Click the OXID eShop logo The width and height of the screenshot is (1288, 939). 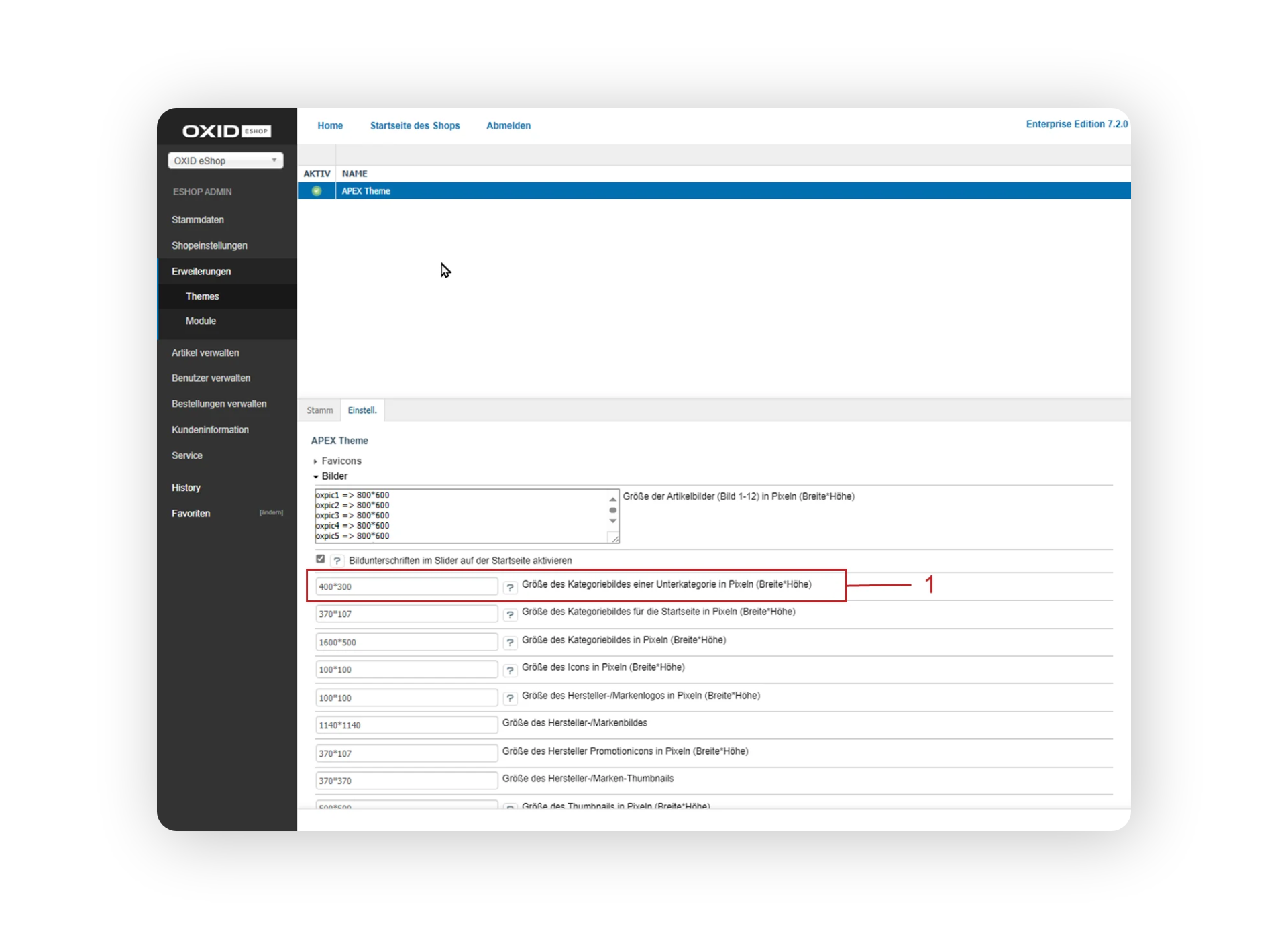click(x=226, y=131)
